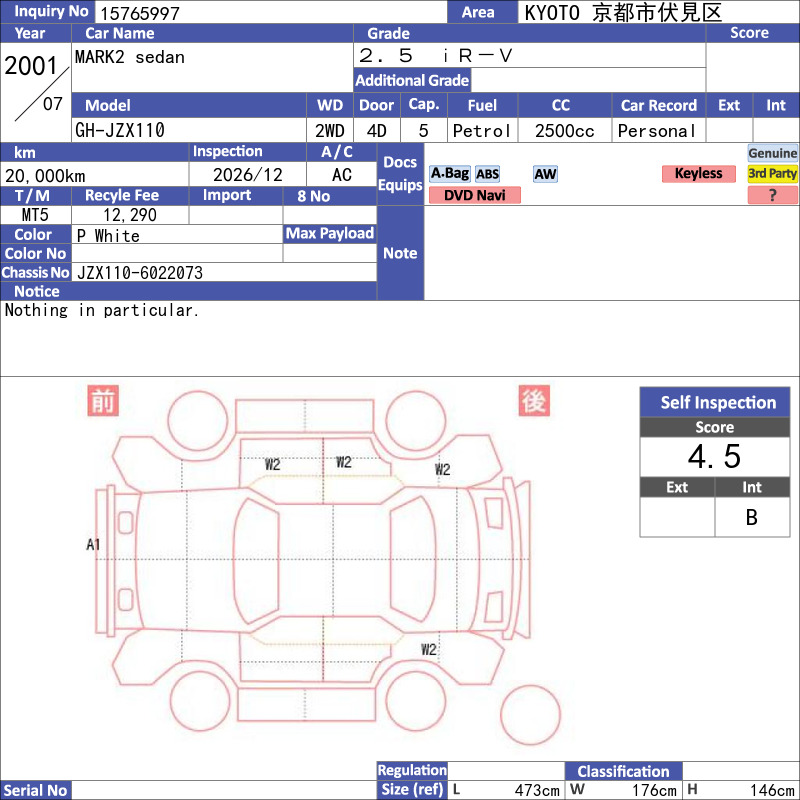
Task: Click the year value 2001
Action: tap(31, 66)
